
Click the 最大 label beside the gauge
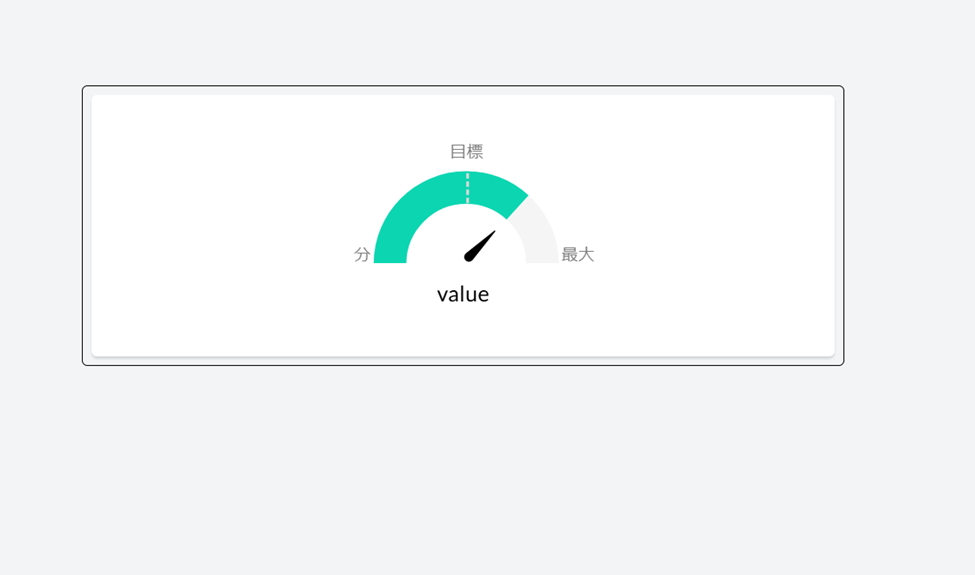pos(578,254)
